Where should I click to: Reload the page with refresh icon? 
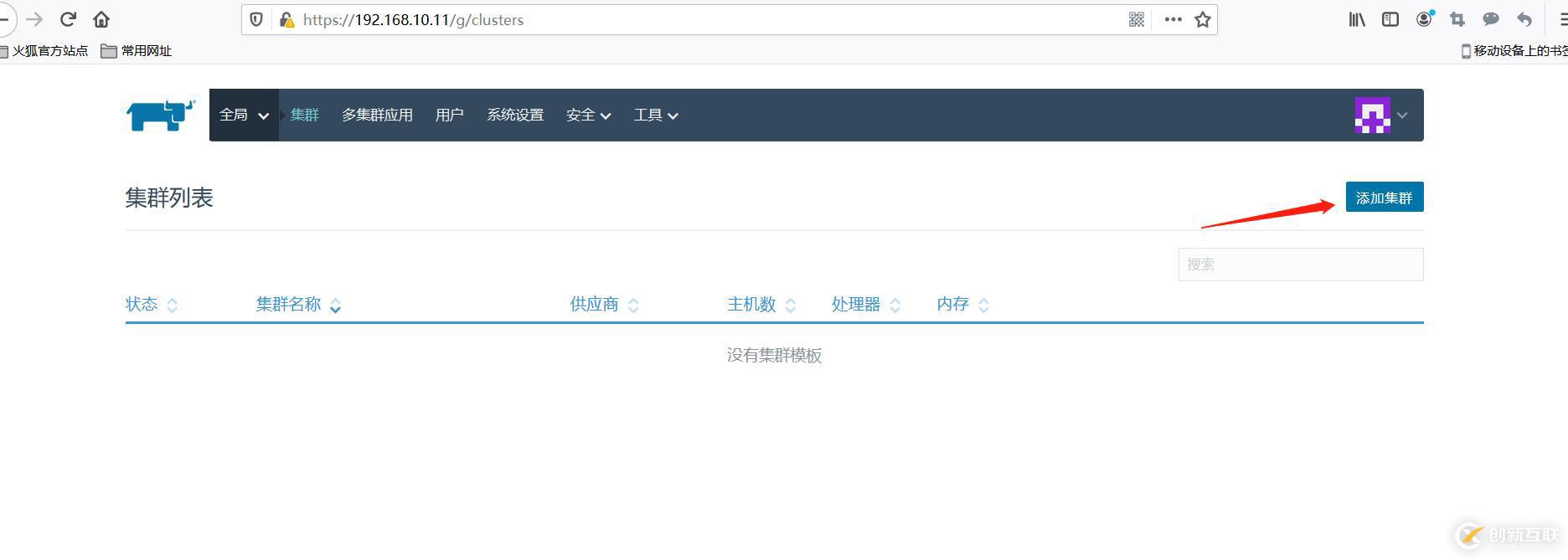click(68, 19)
